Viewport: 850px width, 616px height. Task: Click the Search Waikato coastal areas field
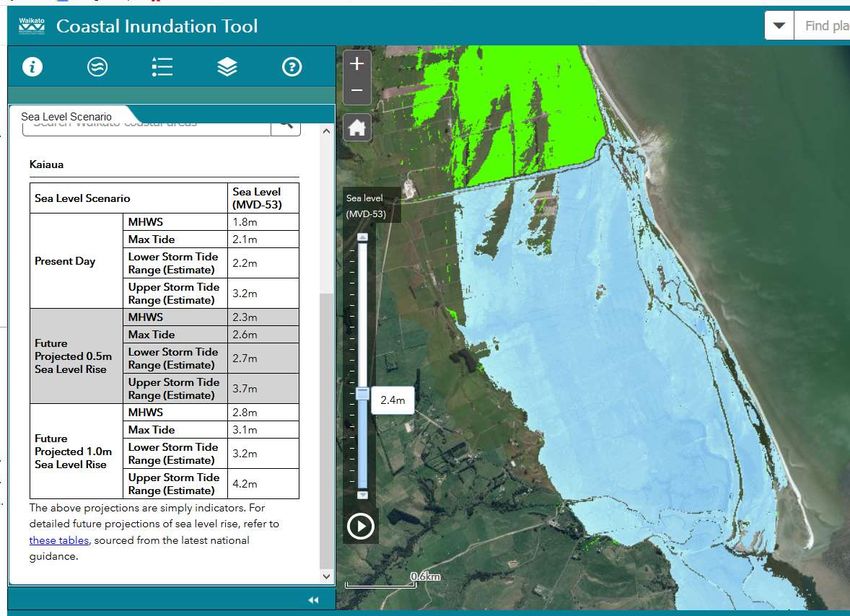pyautogui.click(x=146, y=127)
